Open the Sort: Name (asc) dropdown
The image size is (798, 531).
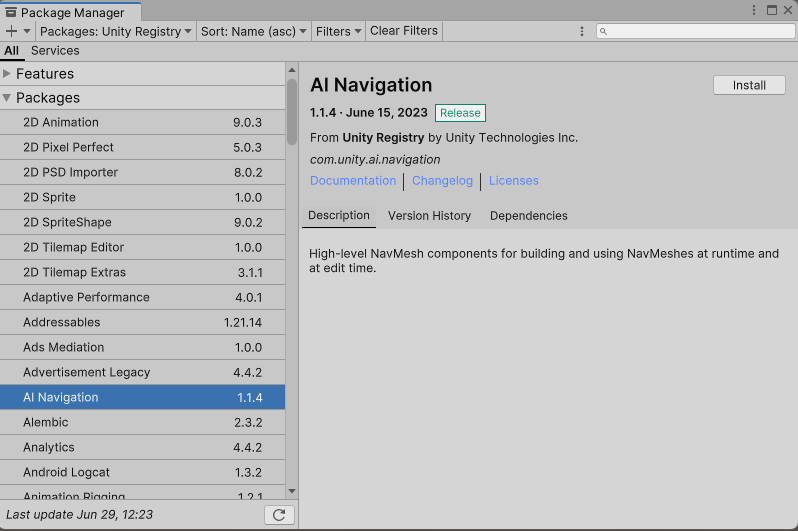(x=253, y=31)
